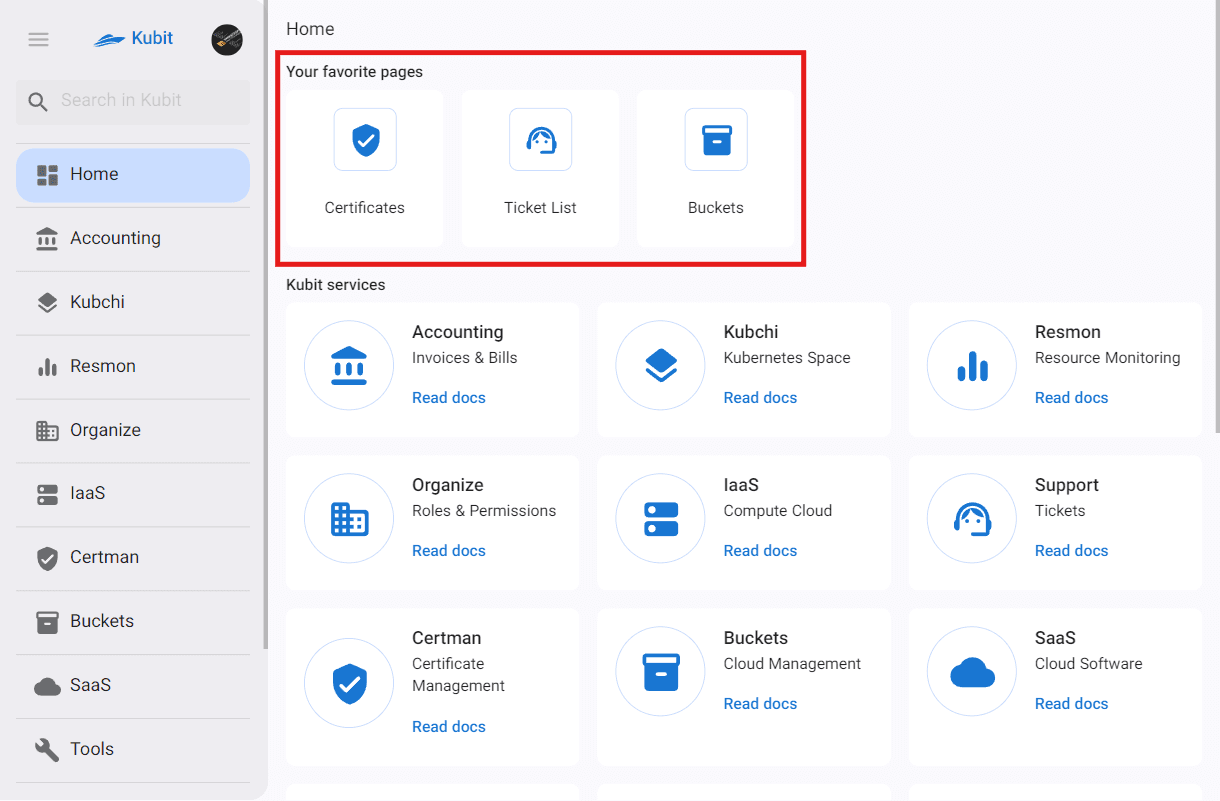1220x801 pixels.
Task: Click the Accounting service bank icon
Action: point(349,366)
